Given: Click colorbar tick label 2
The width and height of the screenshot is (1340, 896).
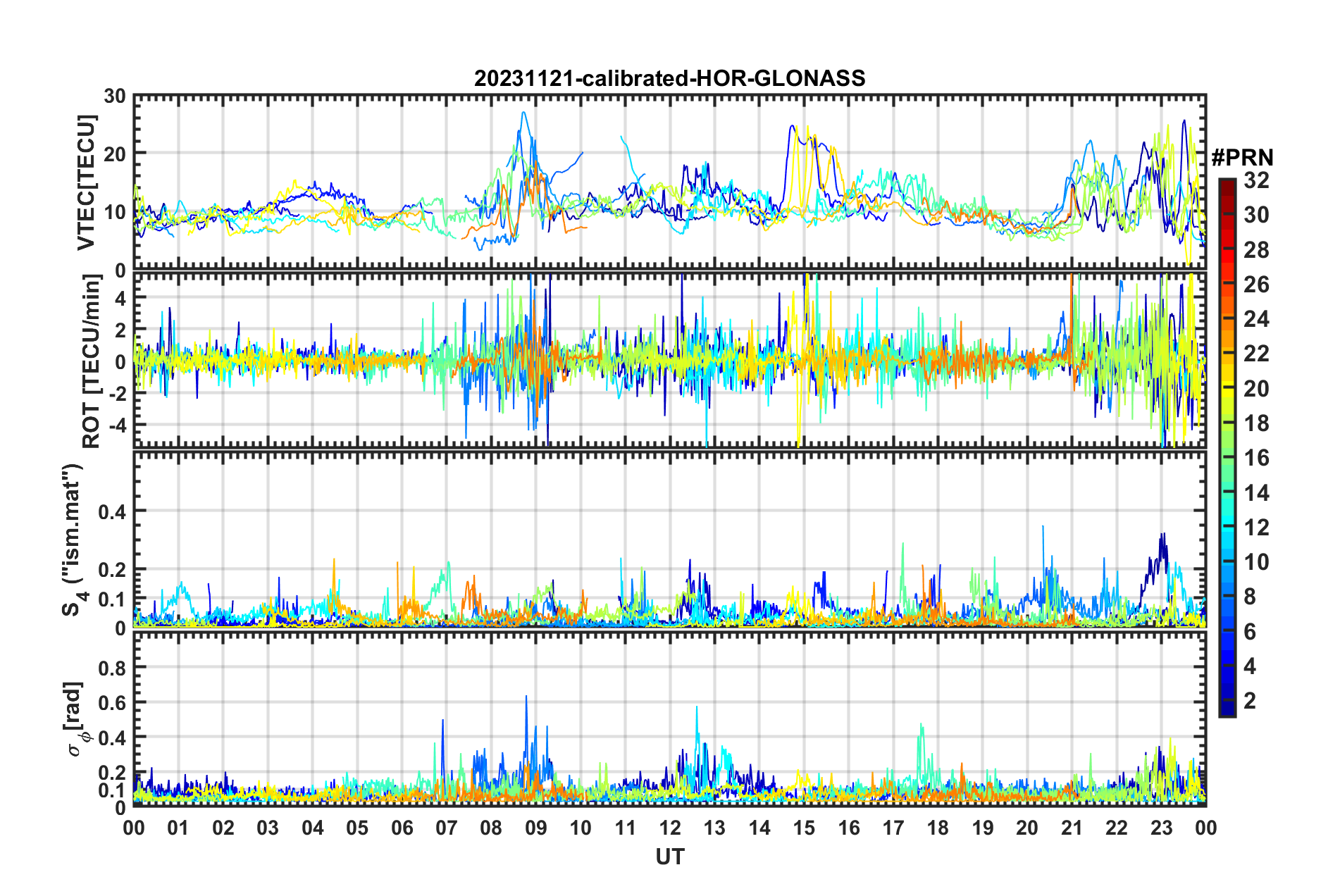Looking at the screenshot, I should pyautogui.click(x=1250, y=700).
